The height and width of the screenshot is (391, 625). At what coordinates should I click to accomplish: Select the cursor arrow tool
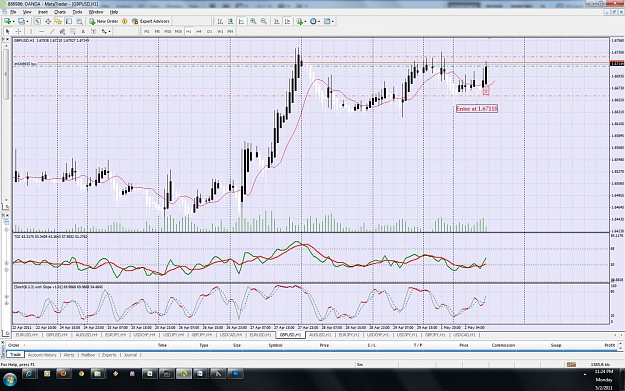click(7, 31)
